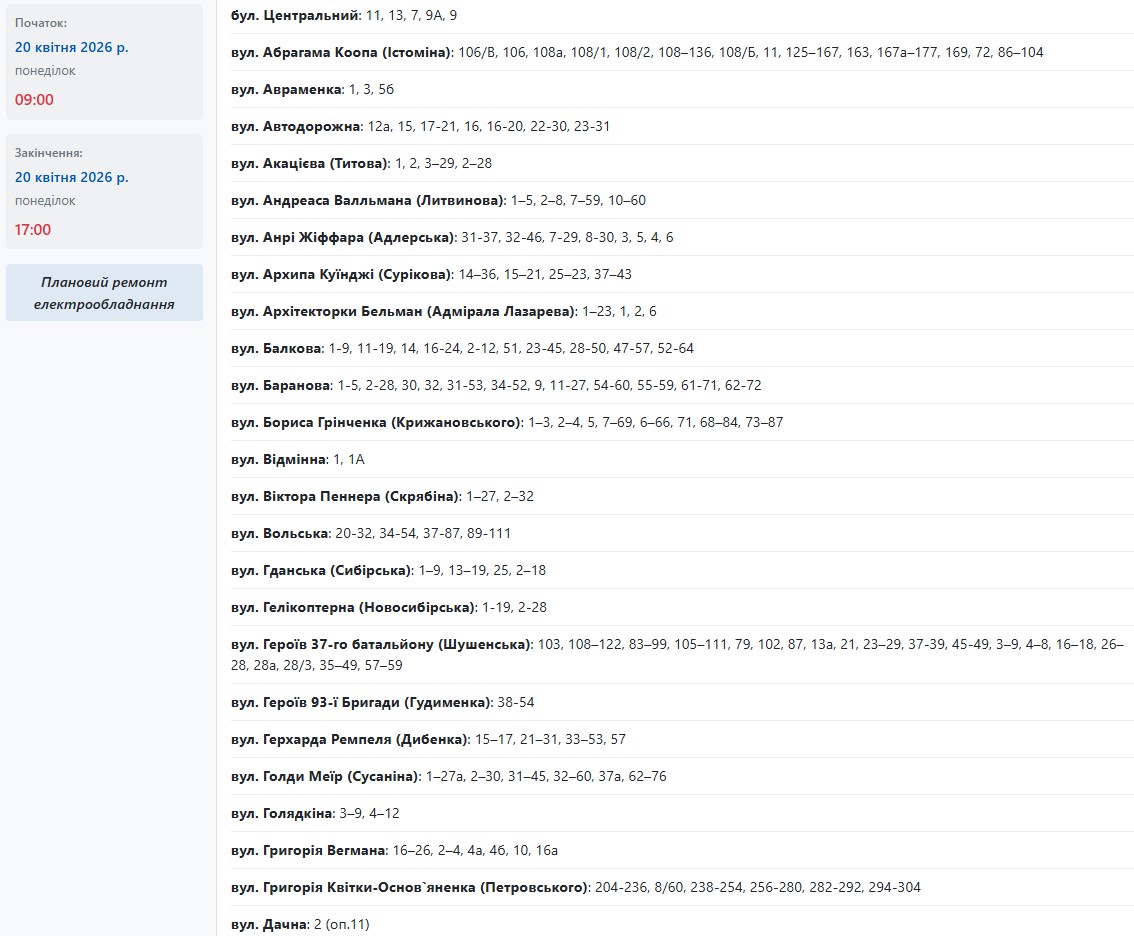Click вул. Акацієва (Титова) street name
The height and width of the screenshot is (936, 1134).
point(309,163)
